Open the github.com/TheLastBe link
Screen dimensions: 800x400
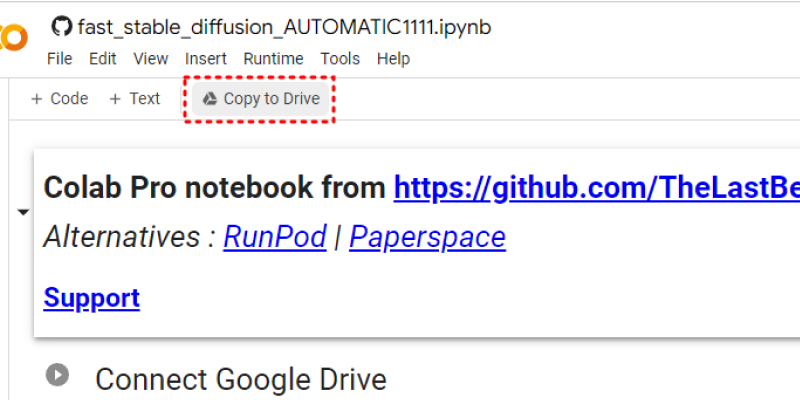pyautogui.click(x=596, y=188)
